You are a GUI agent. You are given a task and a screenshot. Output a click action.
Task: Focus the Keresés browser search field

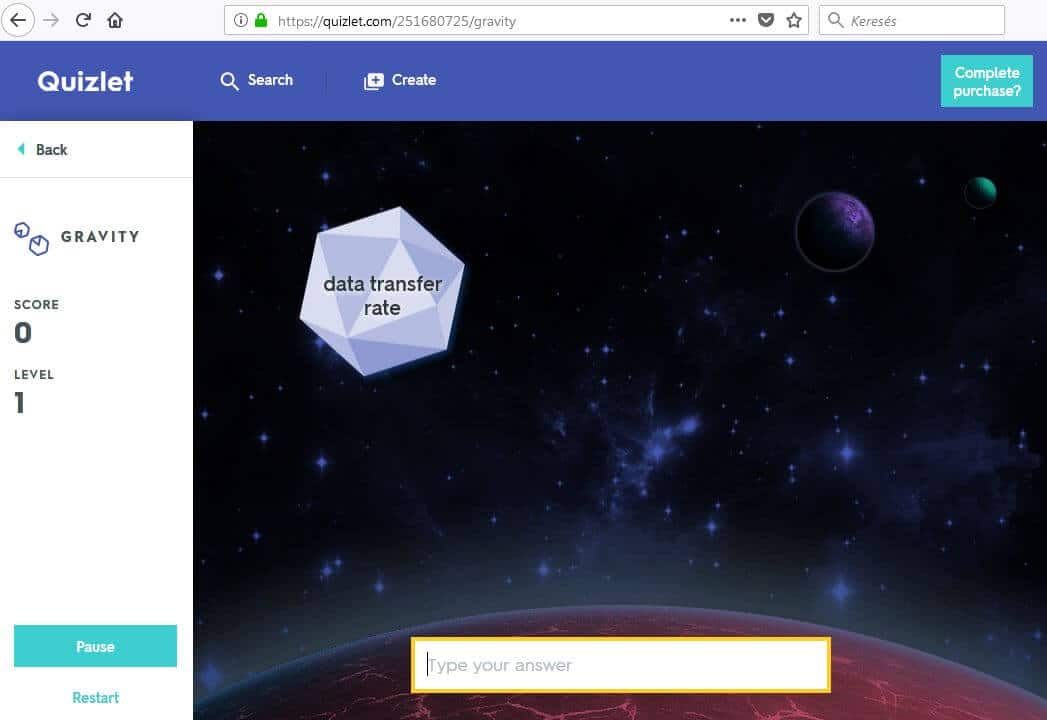911,20
